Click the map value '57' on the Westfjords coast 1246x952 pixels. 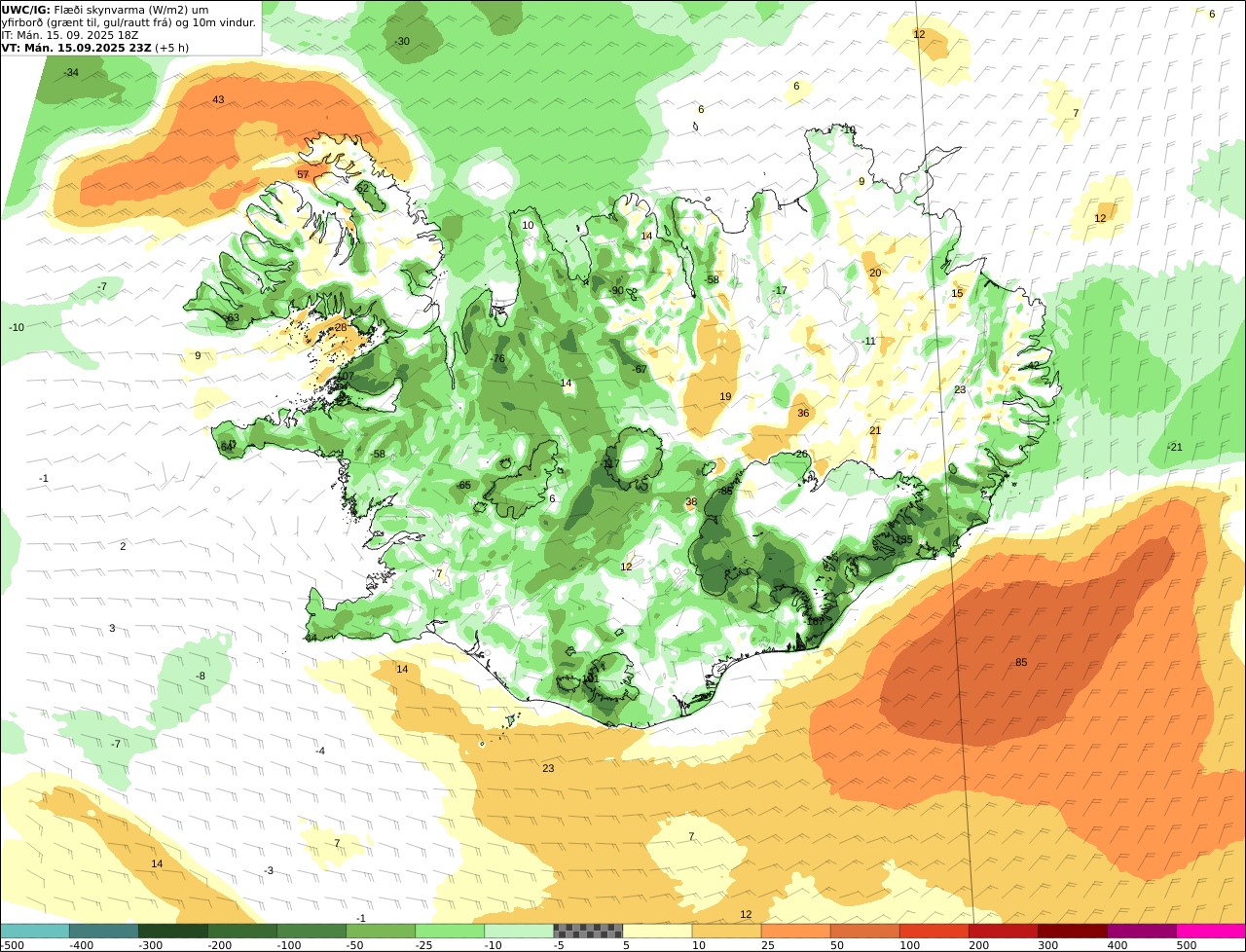(x=303, y=175)
